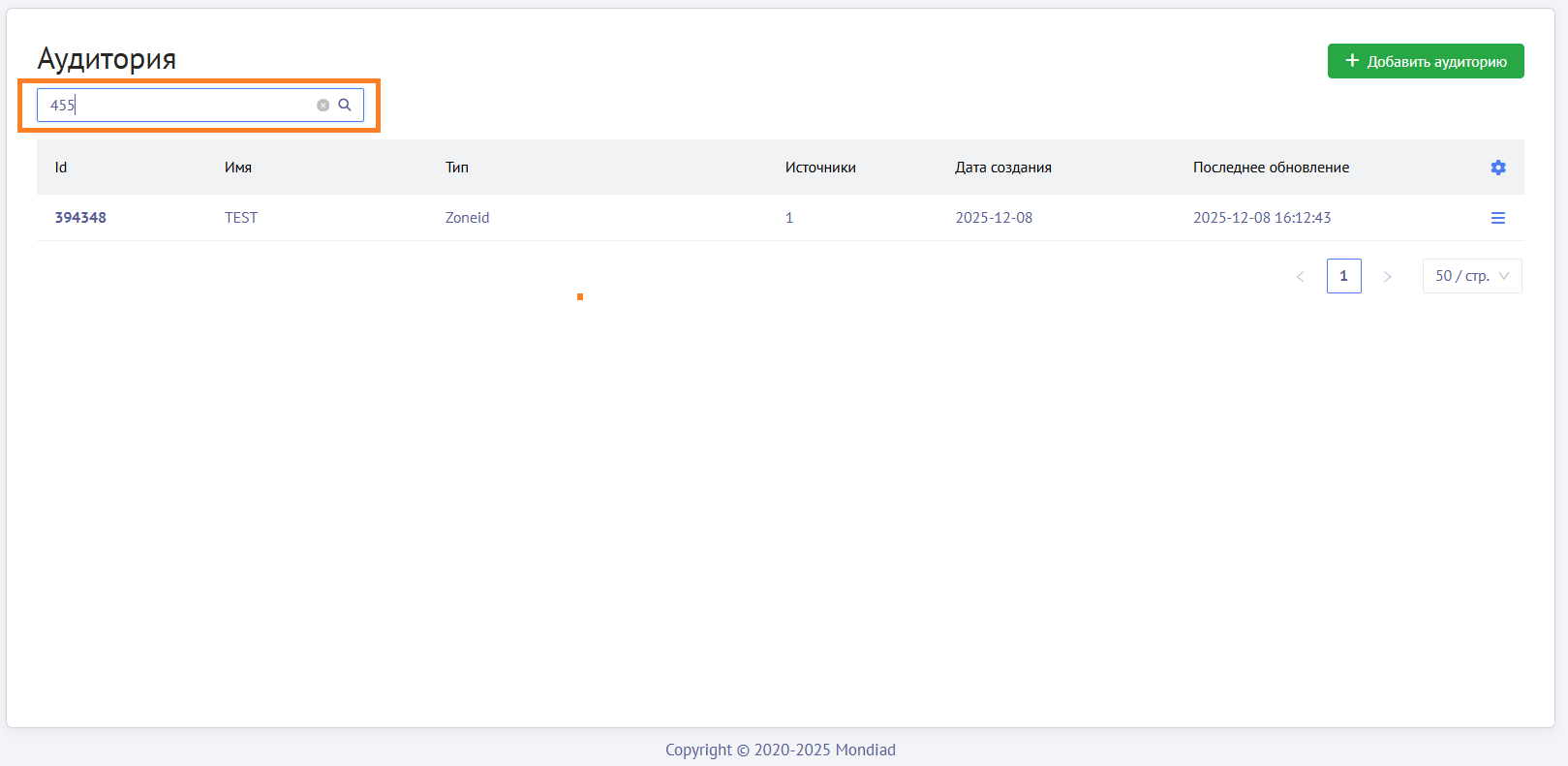Click the Тип column header

pos(457,168)
